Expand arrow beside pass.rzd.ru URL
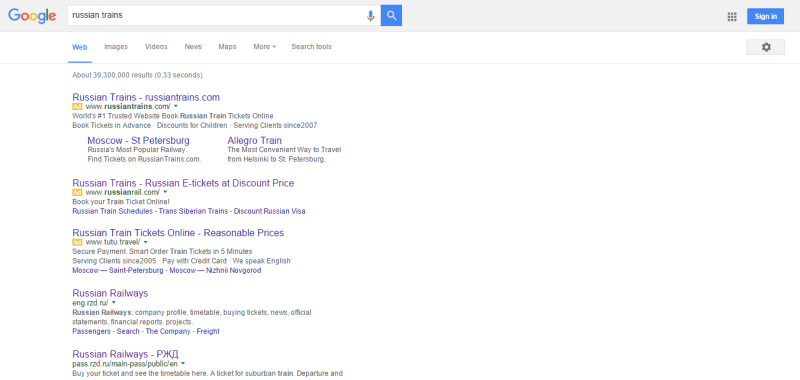 pos(183,364)
